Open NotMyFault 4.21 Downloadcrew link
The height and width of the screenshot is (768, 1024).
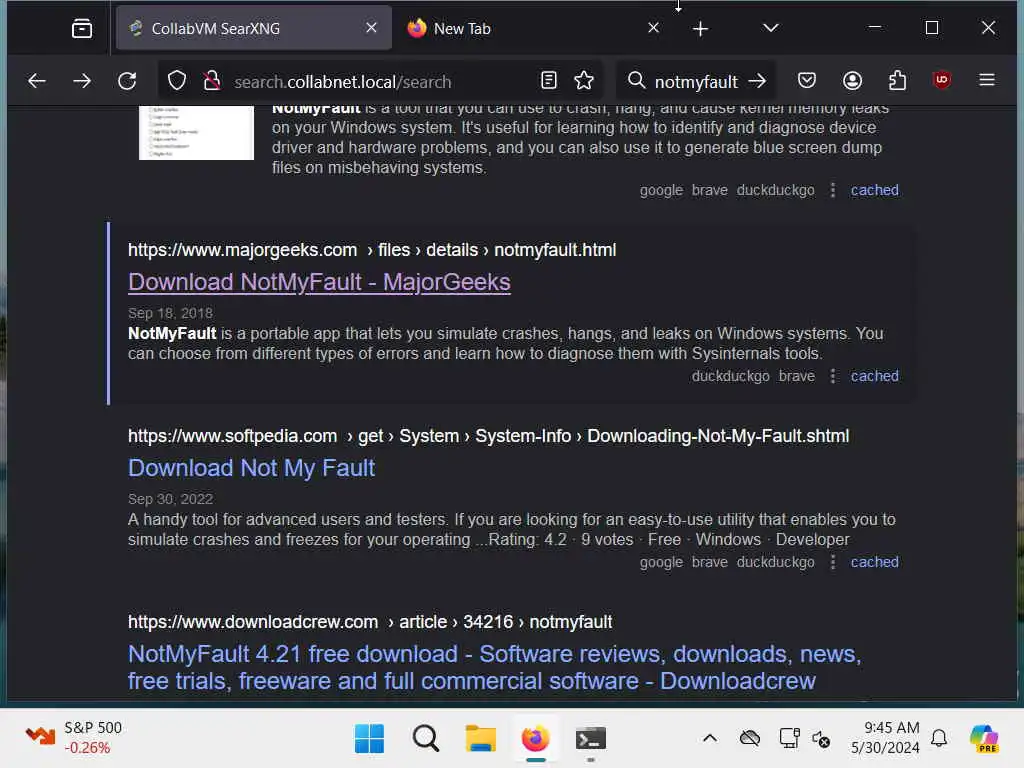pyautogui.click(x=494, y=667)
